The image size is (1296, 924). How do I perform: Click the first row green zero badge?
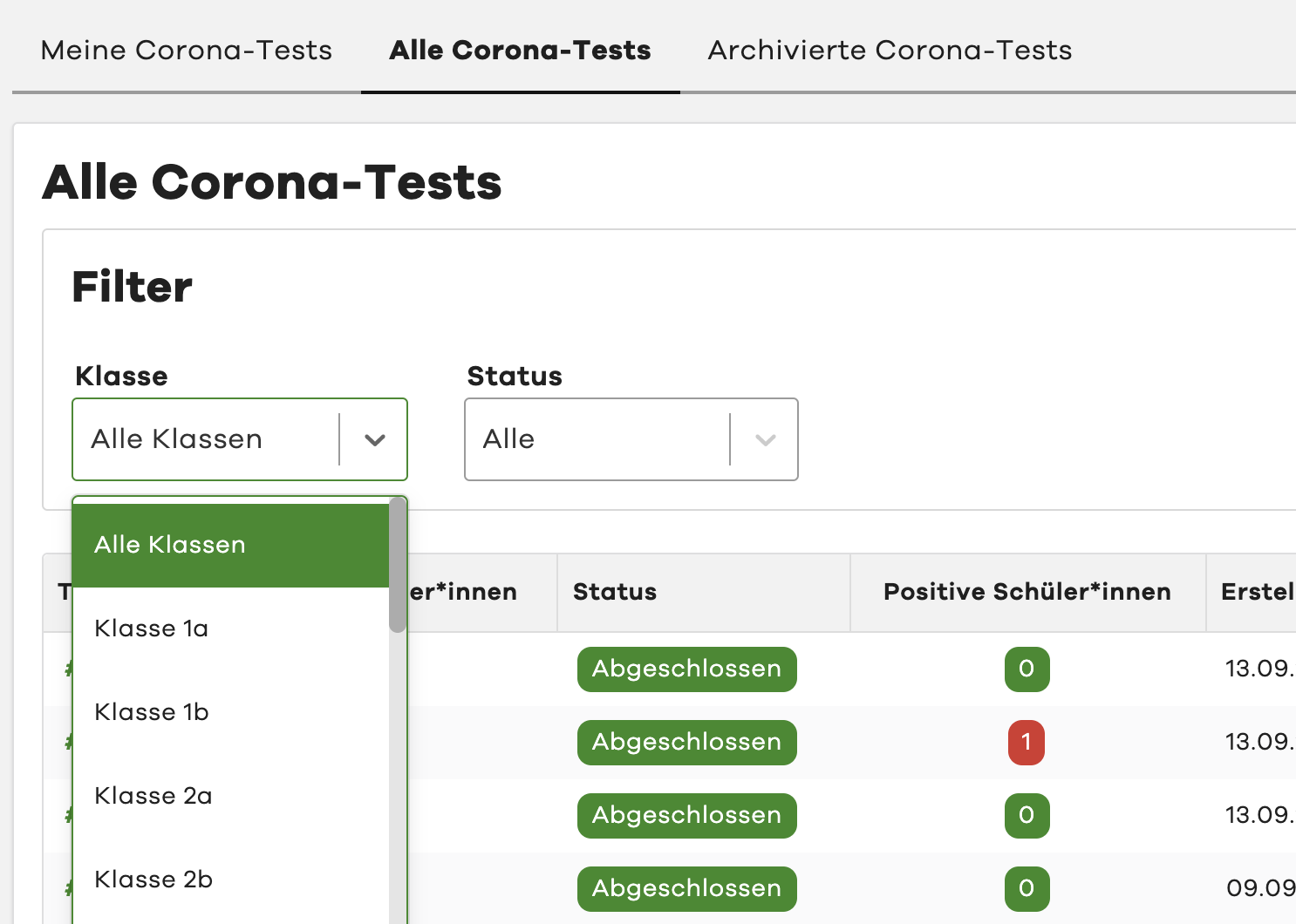[x=1027, y=669]
